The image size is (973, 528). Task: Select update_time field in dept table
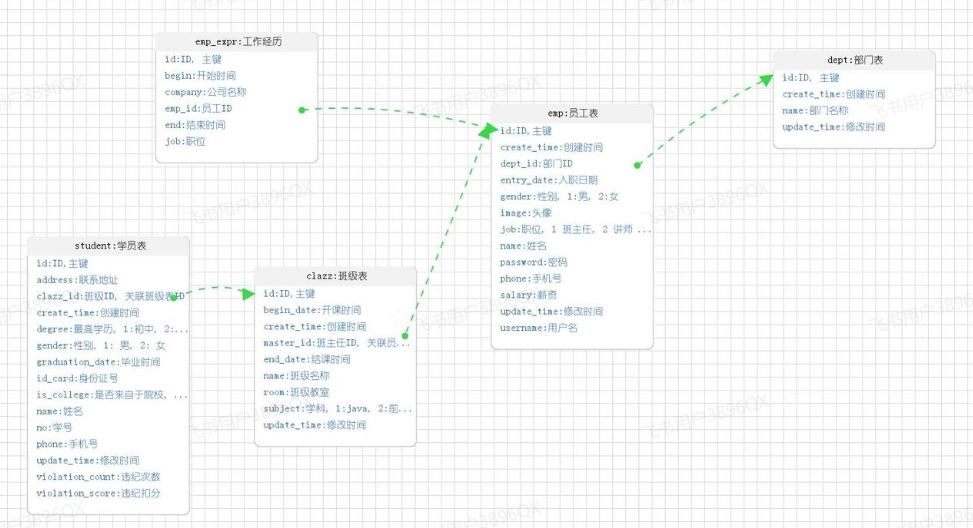[x=833, y=127]
